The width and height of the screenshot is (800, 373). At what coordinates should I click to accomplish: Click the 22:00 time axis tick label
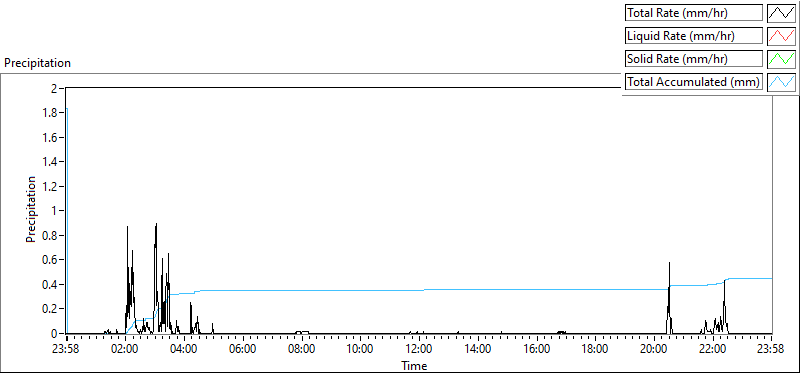[713, 350]
